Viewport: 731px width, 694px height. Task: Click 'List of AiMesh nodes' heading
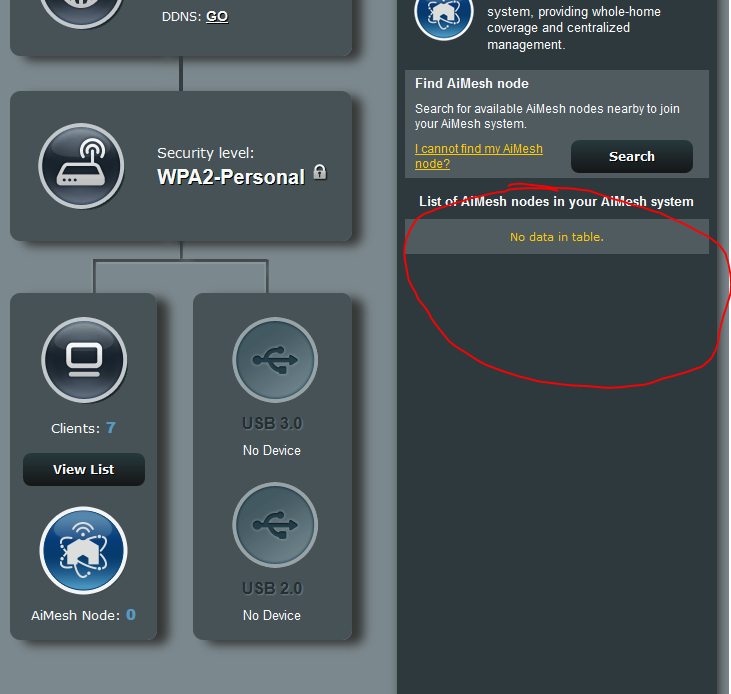click(x=556, y=201)
